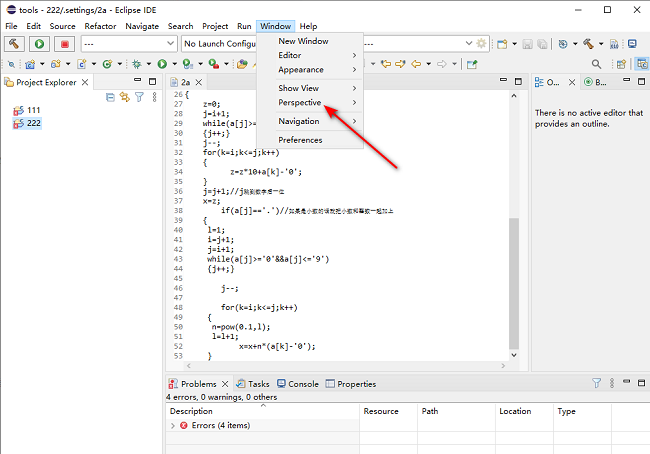Choose Preferences from the Window menu
The height and width of the screenshot is (454, 650).
(300, 140)
